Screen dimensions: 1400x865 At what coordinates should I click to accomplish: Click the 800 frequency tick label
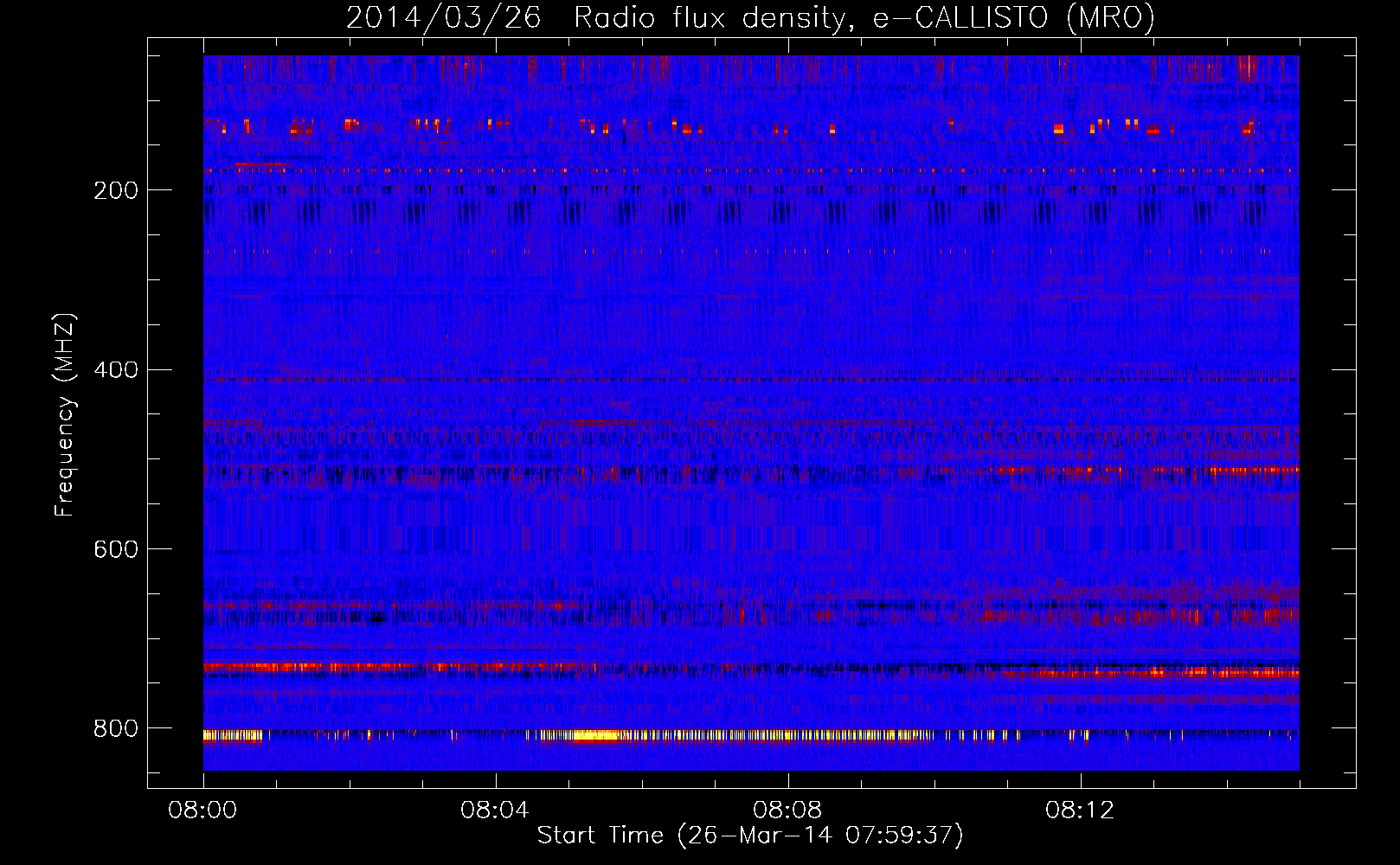point(116,729)
